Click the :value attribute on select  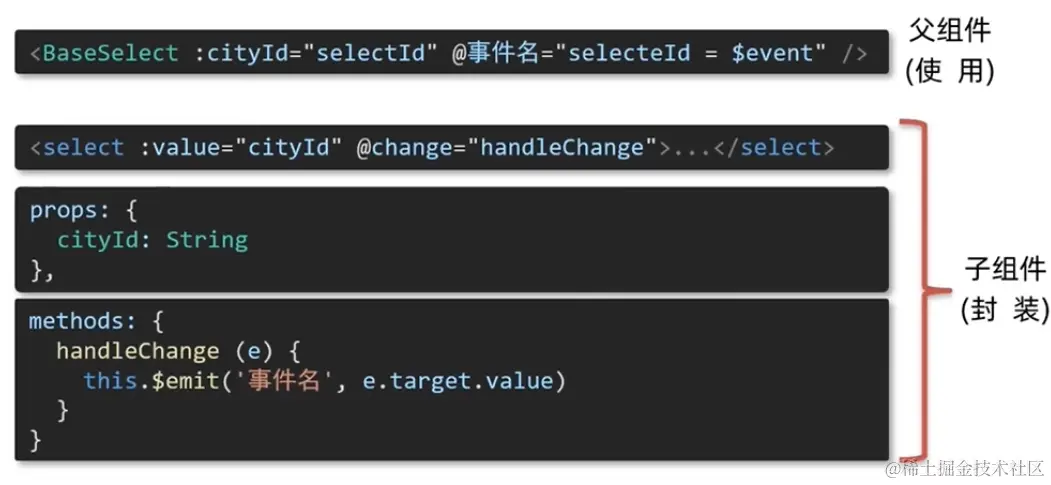(178, 148)
